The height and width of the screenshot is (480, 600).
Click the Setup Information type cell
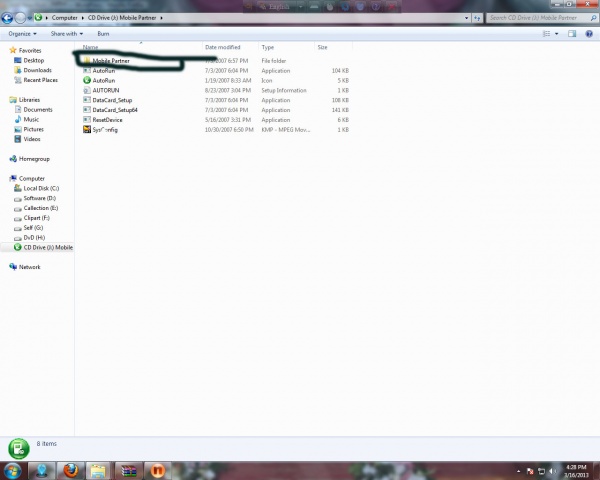click(284, 90)
